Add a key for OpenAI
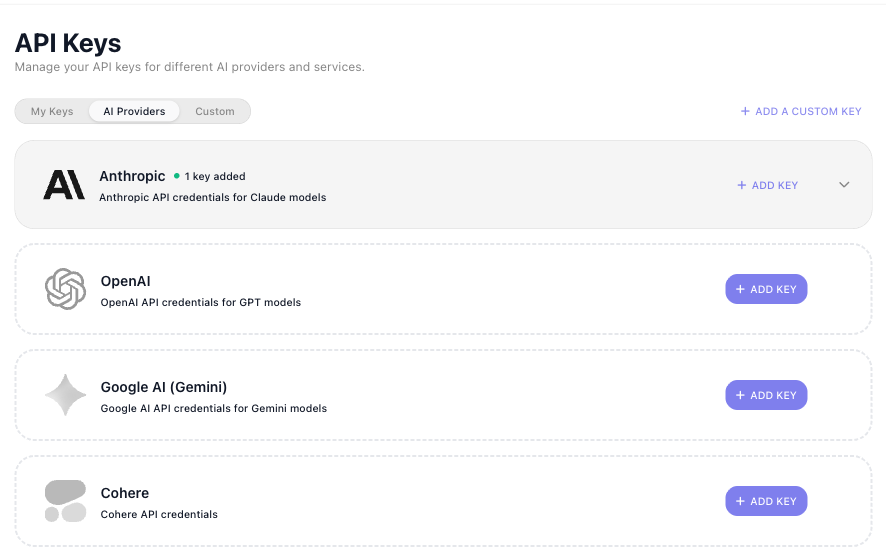 click(766, 289)
